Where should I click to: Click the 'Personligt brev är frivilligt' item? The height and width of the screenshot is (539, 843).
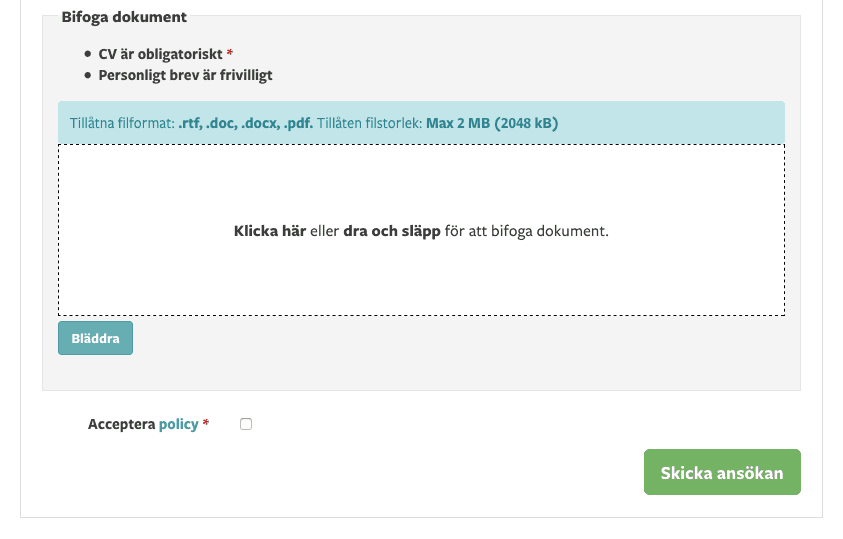pos(185,75)
